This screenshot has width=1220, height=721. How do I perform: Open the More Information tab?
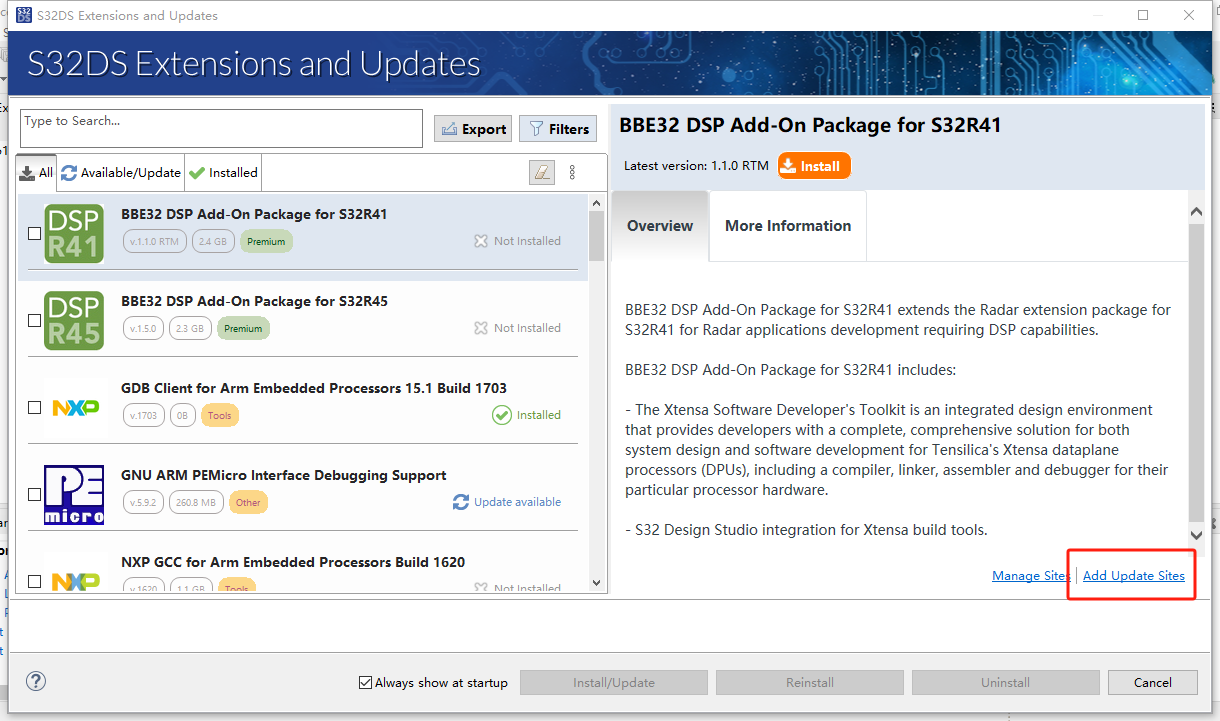tap(788, 226)
